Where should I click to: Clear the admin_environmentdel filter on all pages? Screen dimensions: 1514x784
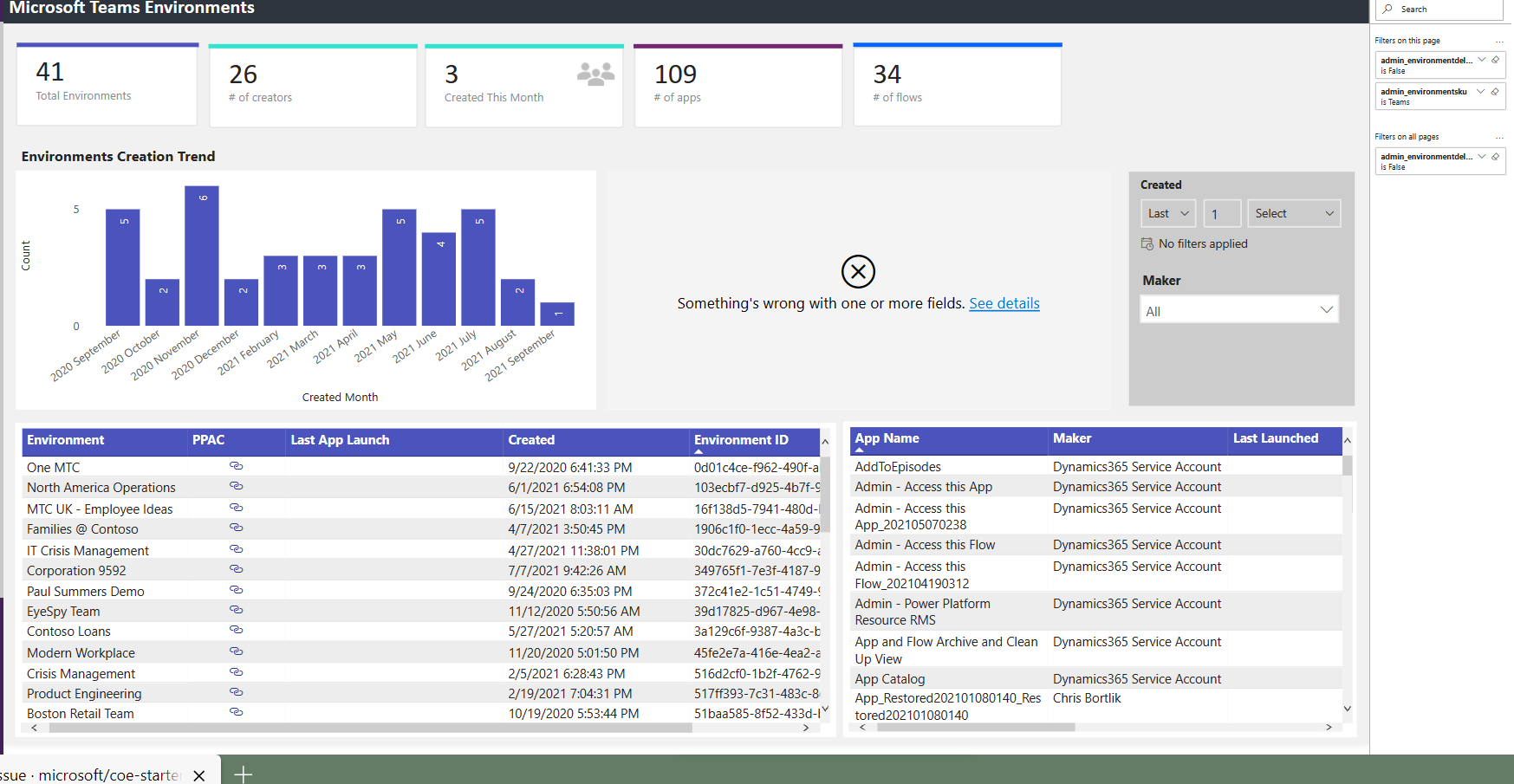(1497, 157)
